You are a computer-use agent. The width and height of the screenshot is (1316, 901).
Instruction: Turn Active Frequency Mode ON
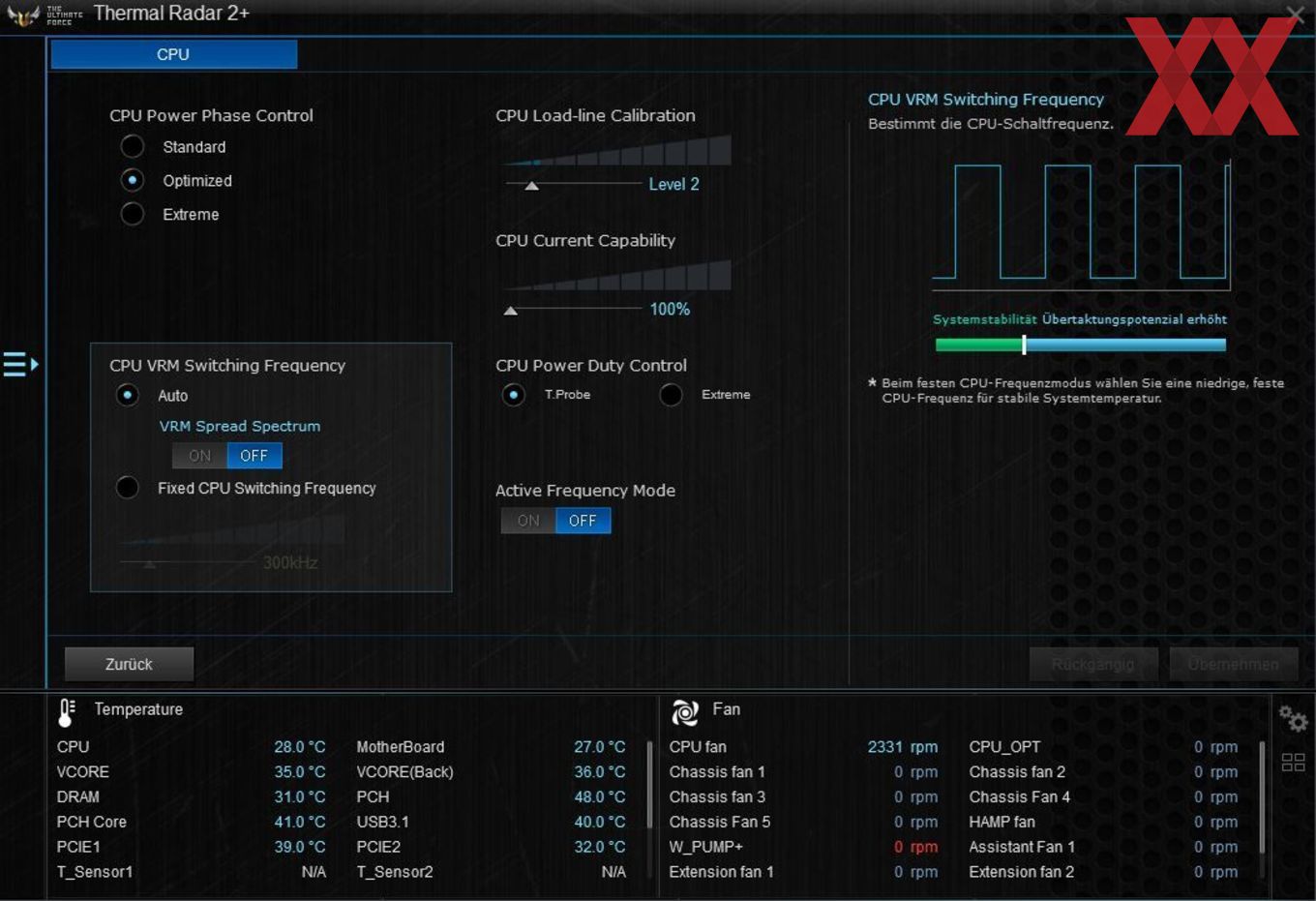(x=528, y=521)
